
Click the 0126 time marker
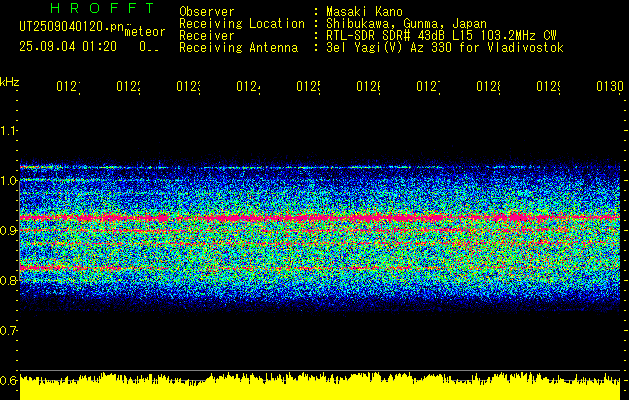click(369, 86)
